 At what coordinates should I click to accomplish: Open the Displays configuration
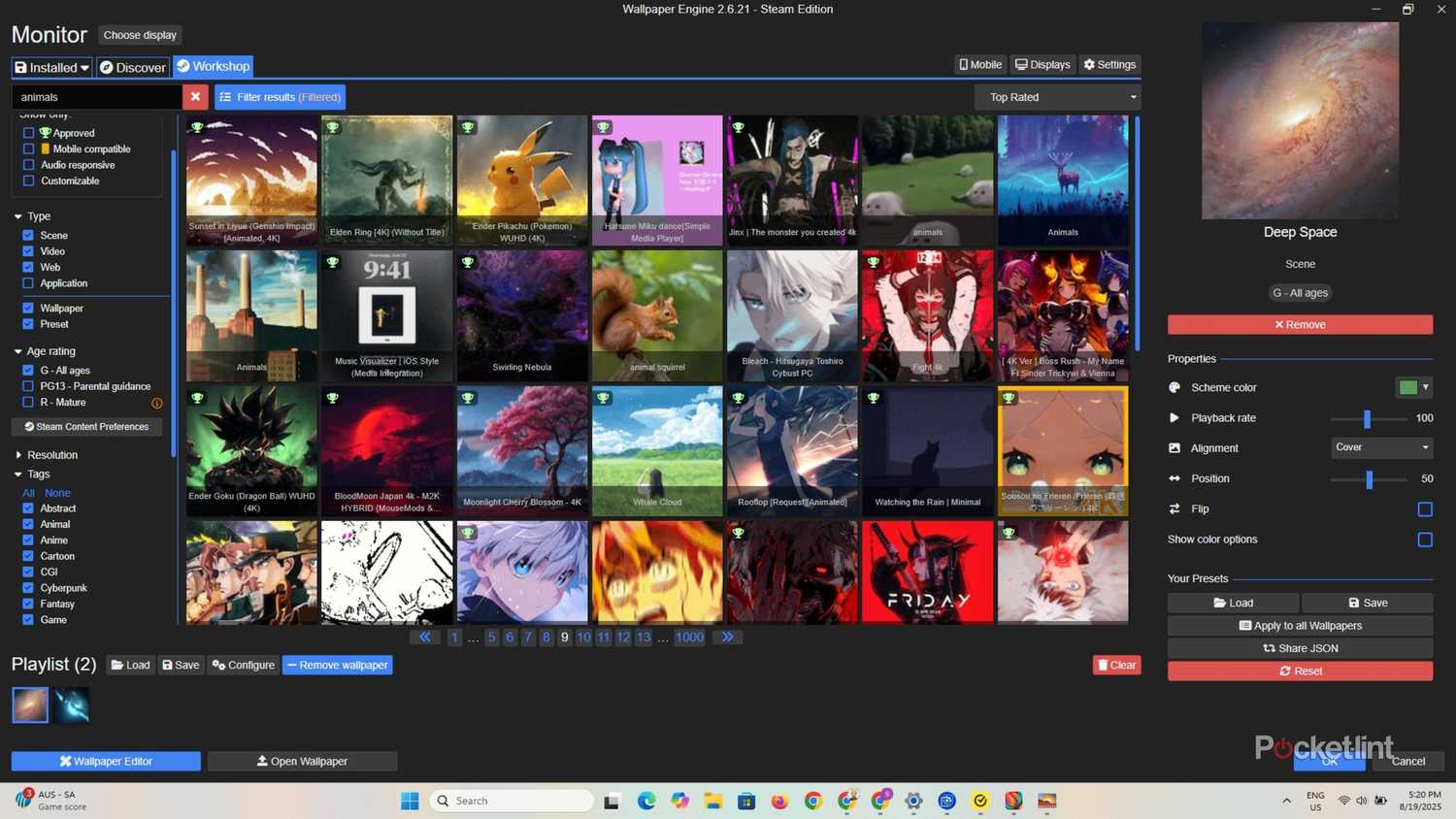(1042, 64)
